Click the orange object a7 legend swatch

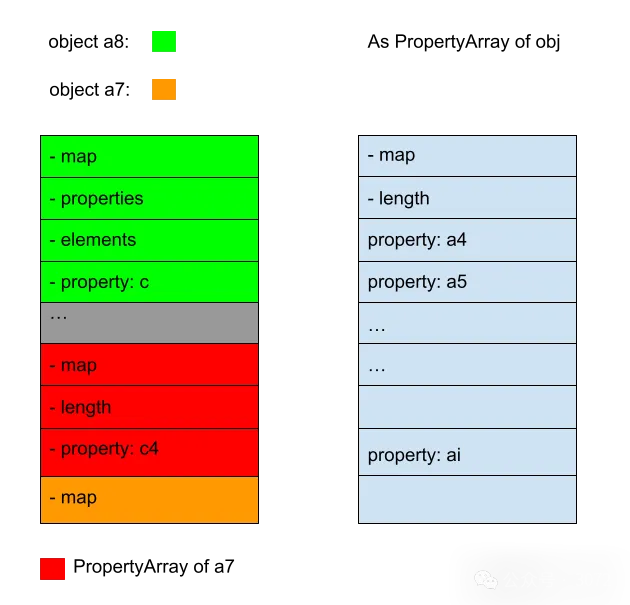164,89
